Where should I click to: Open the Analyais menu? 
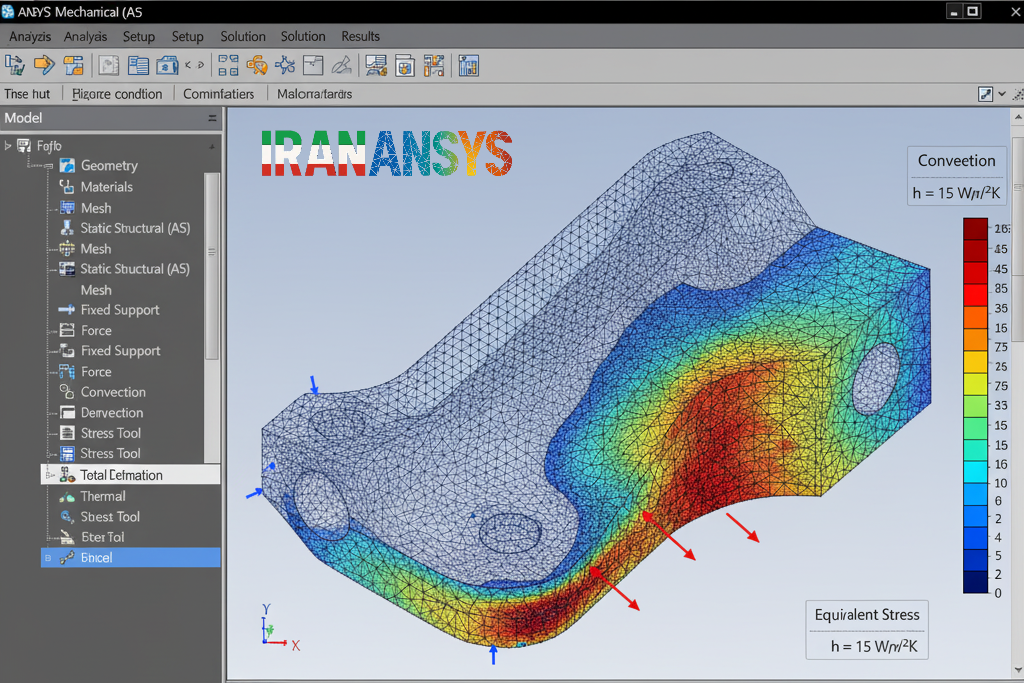click(x=86, y=37)
